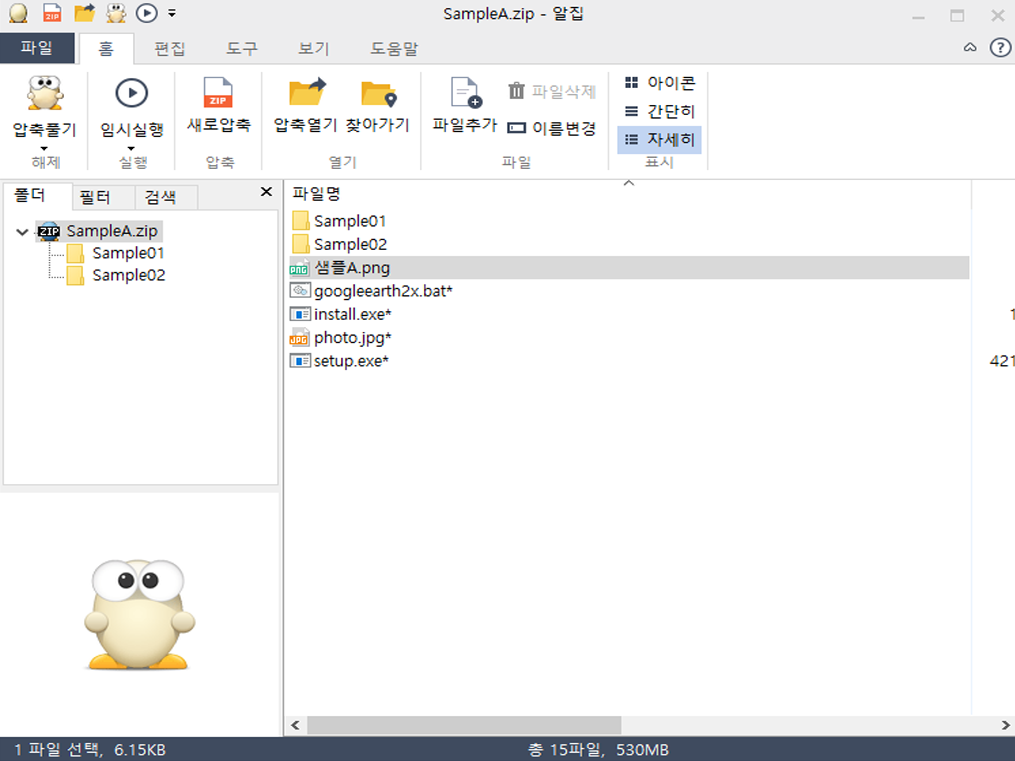Switch to the 도구 ribbon tab
The width and height of the screenshot is (1015, 761).
pos(241,49)
